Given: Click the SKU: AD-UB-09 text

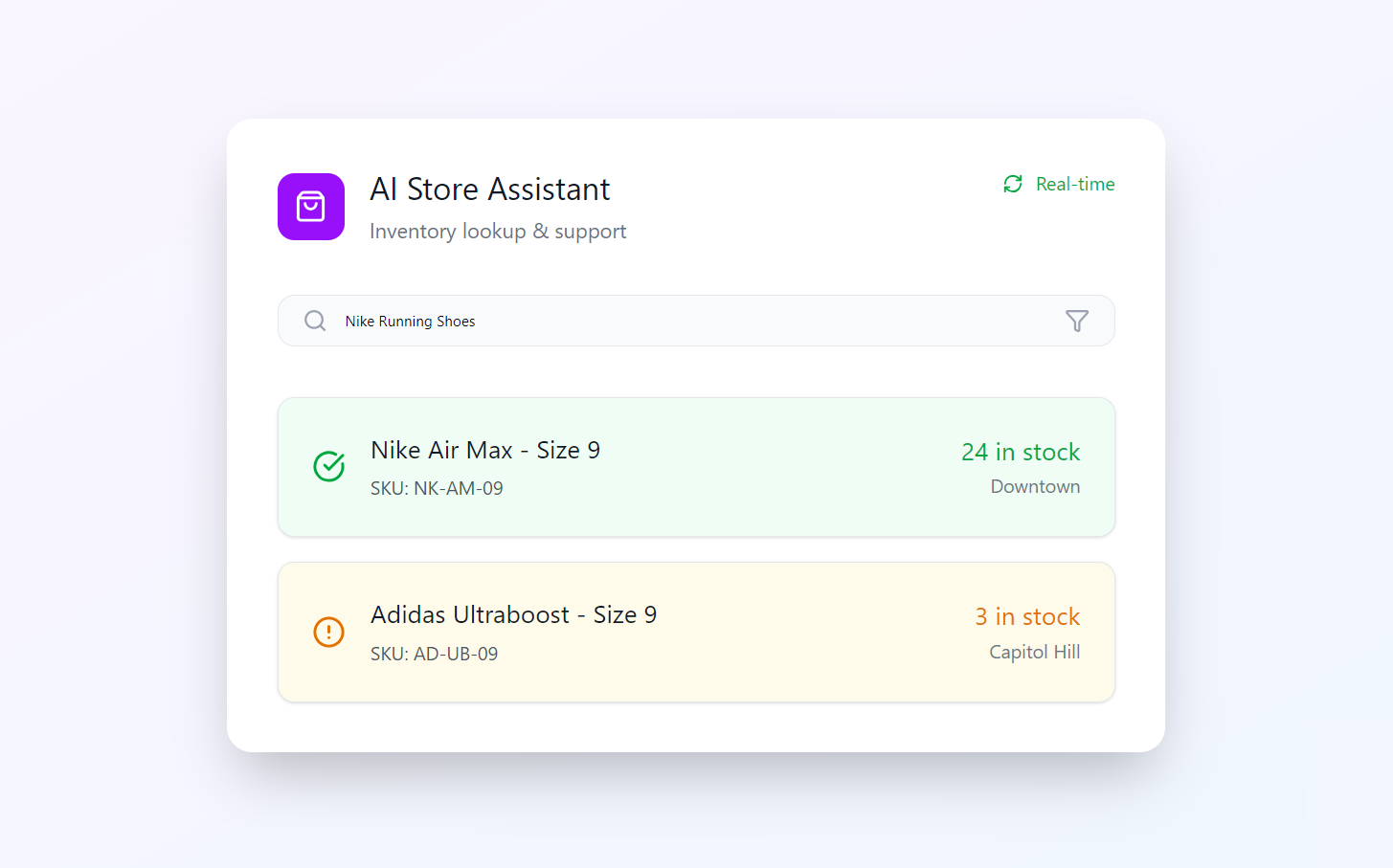Looking at the screenshot, I should pyautogui.click(x=435, y=654).
